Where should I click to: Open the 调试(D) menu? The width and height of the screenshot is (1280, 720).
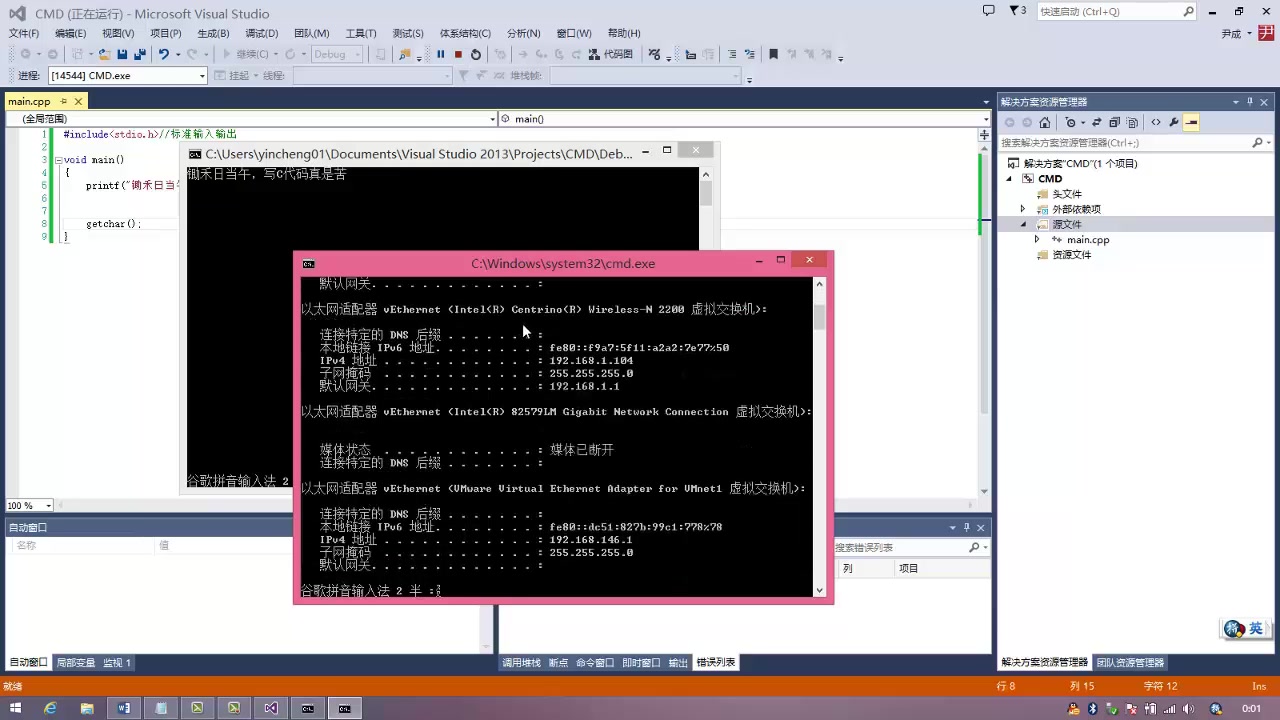click(262, 33)
